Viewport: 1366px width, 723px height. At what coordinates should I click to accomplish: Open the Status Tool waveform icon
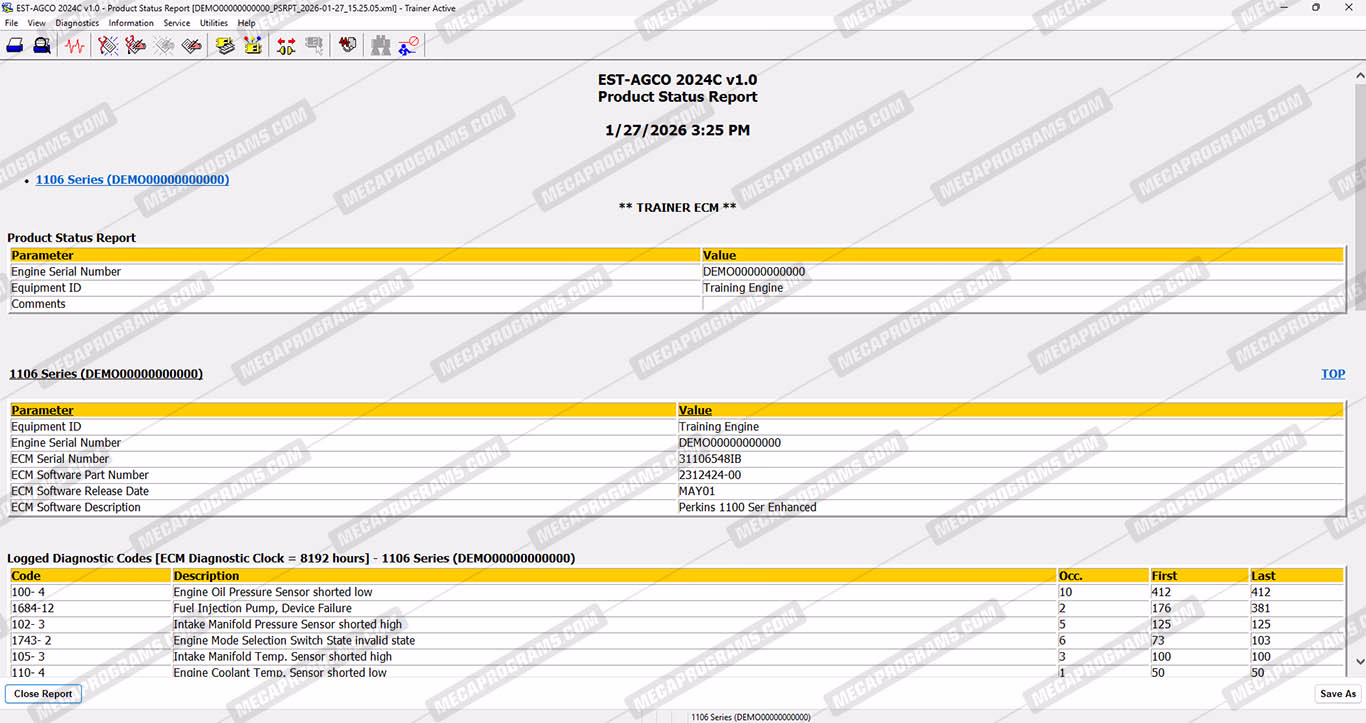click(75, 45)
